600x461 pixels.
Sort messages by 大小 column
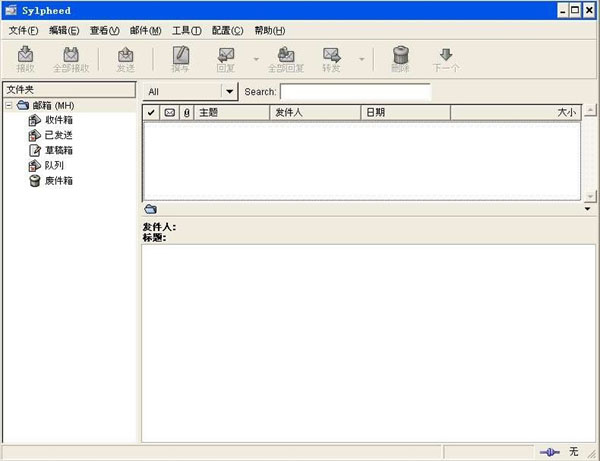point(516,112)
